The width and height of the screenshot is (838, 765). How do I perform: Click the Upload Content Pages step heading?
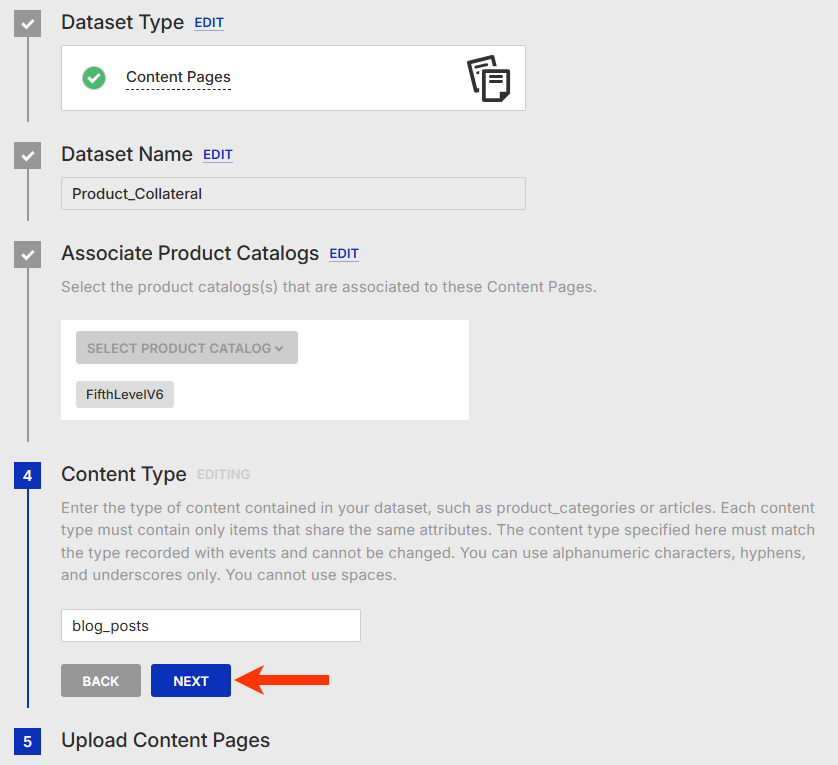tap(165, 741)
